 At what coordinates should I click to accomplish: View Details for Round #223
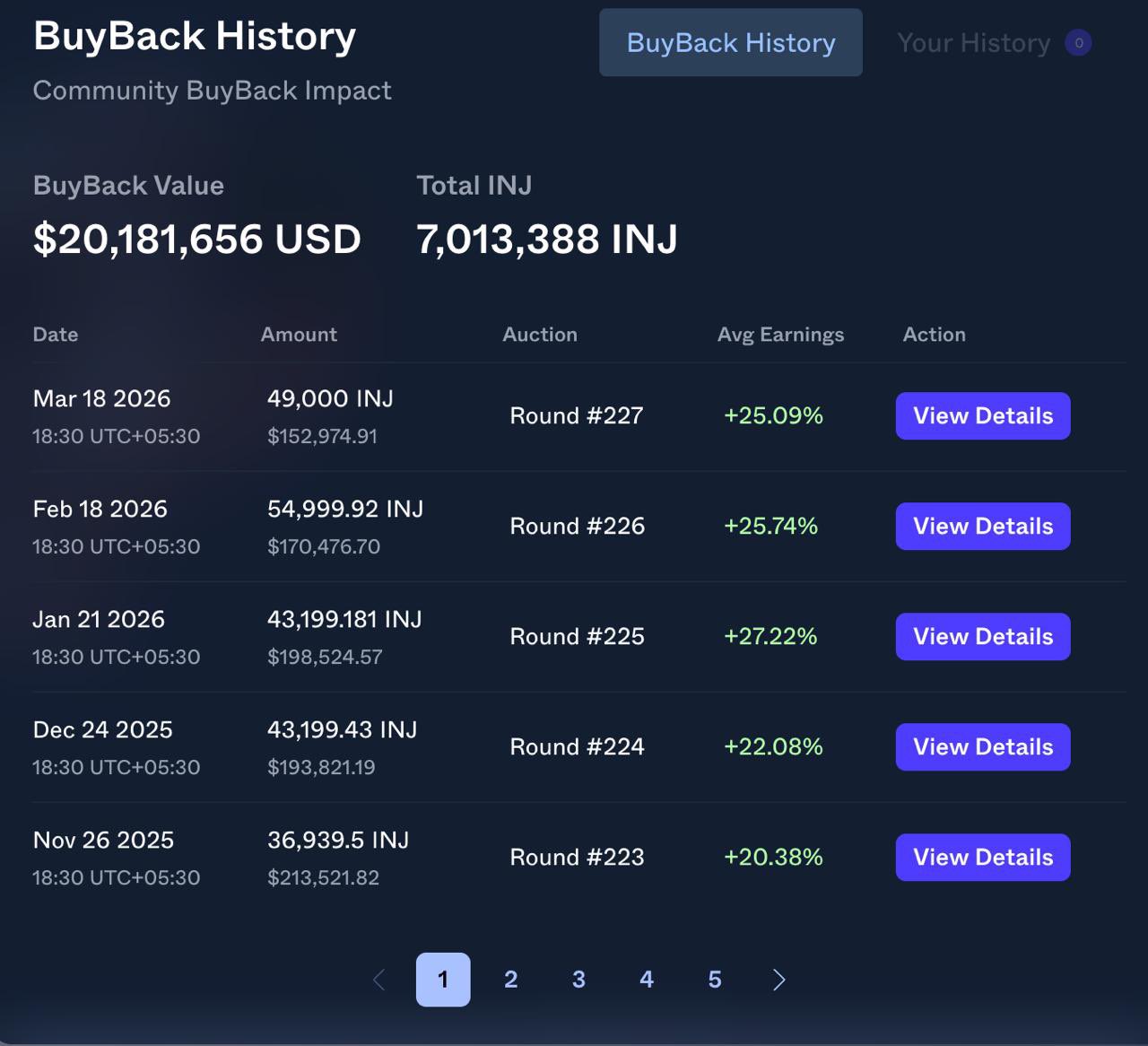pos(982,858)
